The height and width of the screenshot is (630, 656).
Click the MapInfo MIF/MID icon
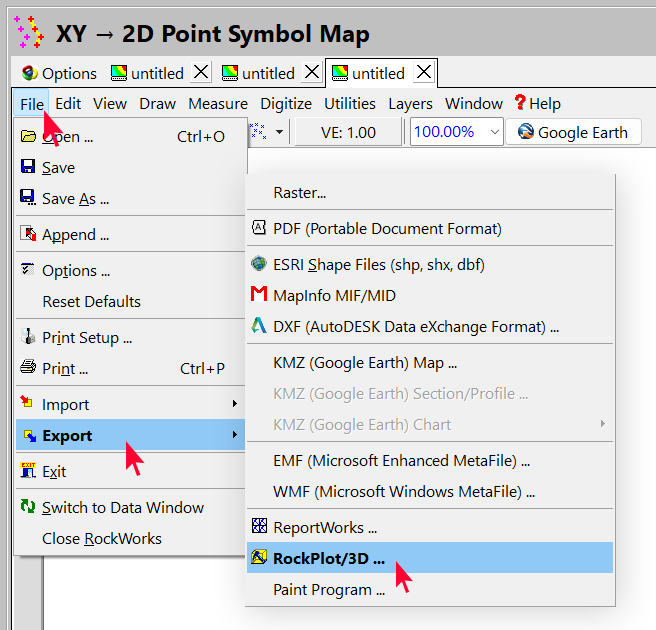[258, 295]
